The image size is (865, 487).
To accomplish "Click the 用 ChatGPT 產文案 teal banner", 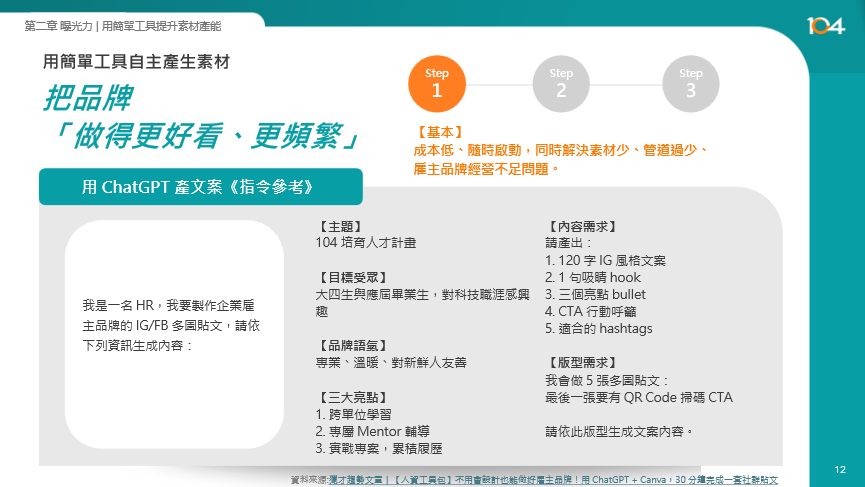I will click(200, 187).
